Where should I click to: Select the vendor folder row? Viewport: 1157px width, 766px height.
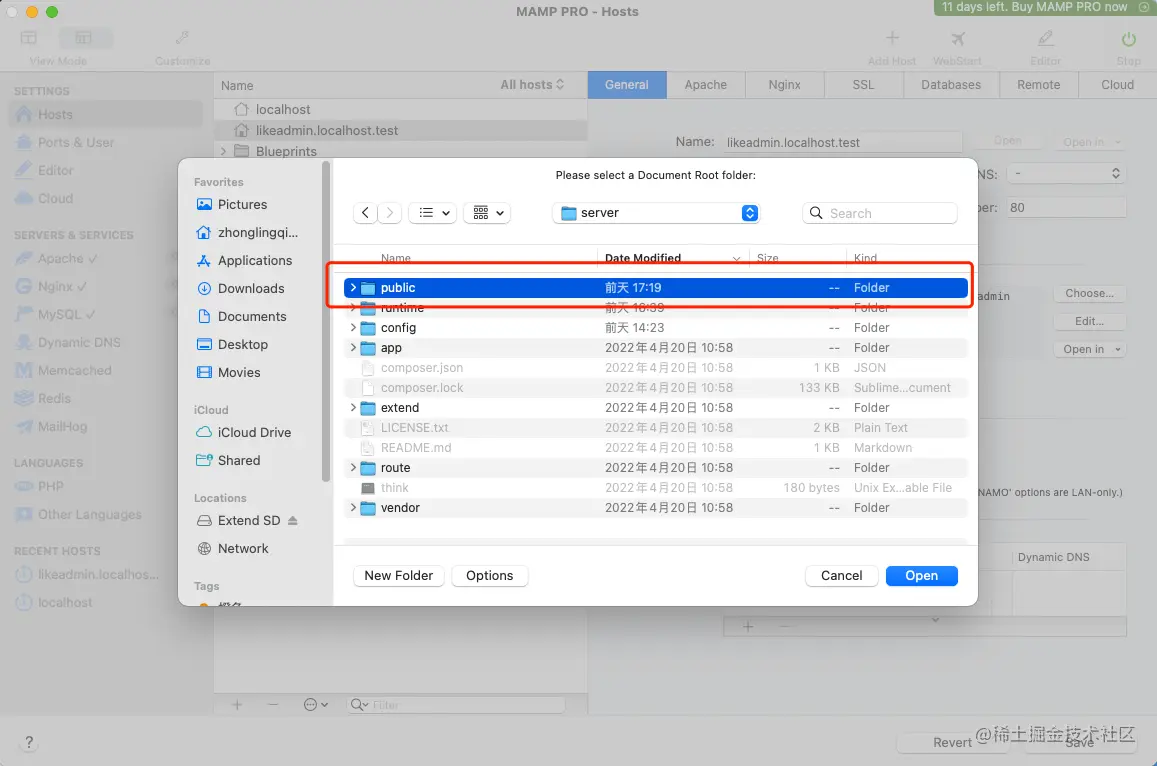(x=656, y=508)
